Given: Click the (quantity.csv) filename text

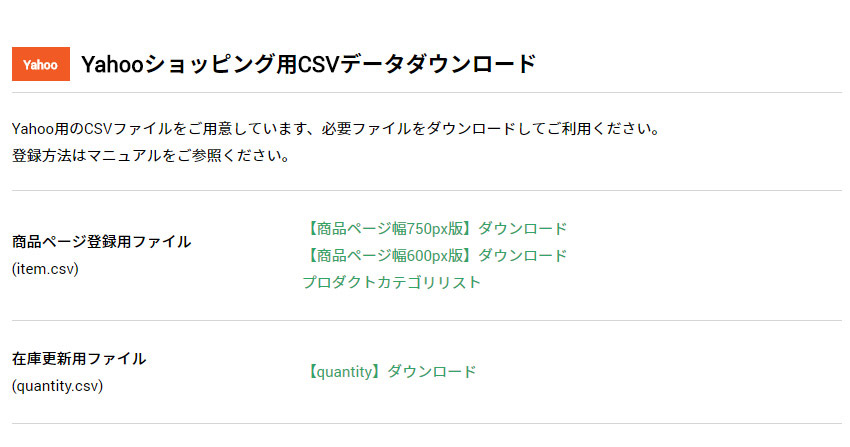Looking at the screenshot, I should tap(57, 386).
